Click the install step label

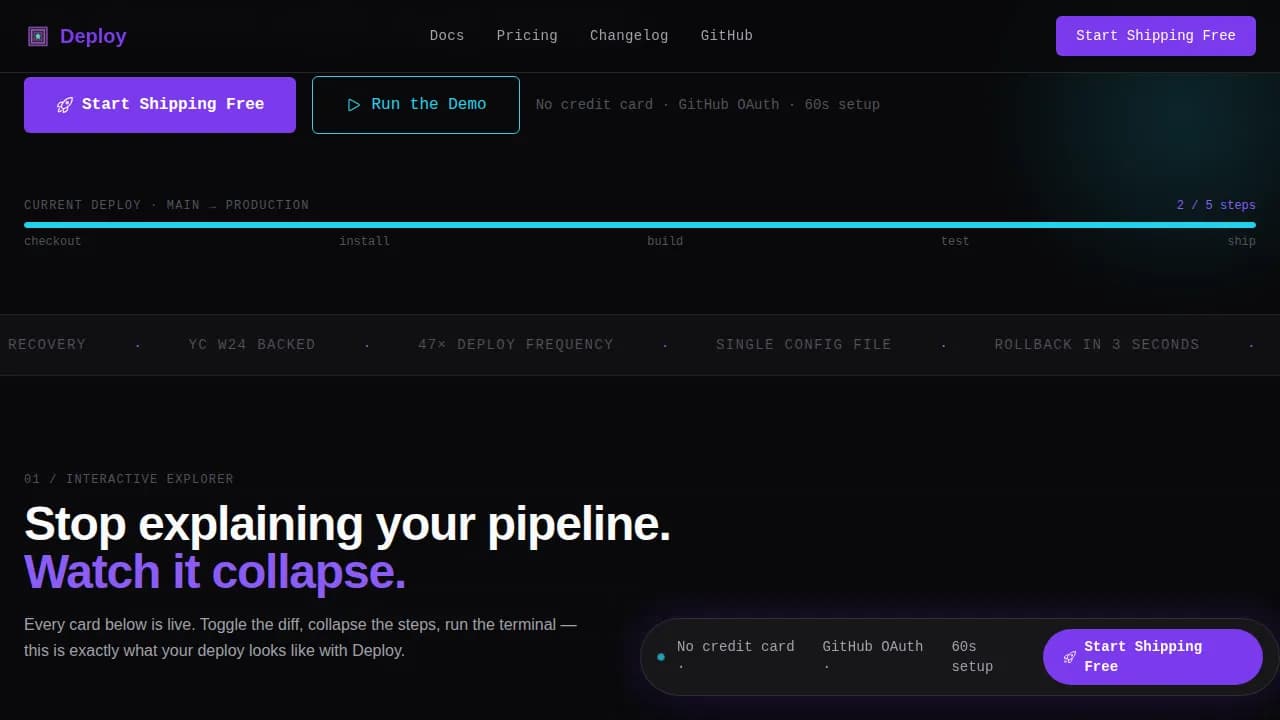coord(364,241)
